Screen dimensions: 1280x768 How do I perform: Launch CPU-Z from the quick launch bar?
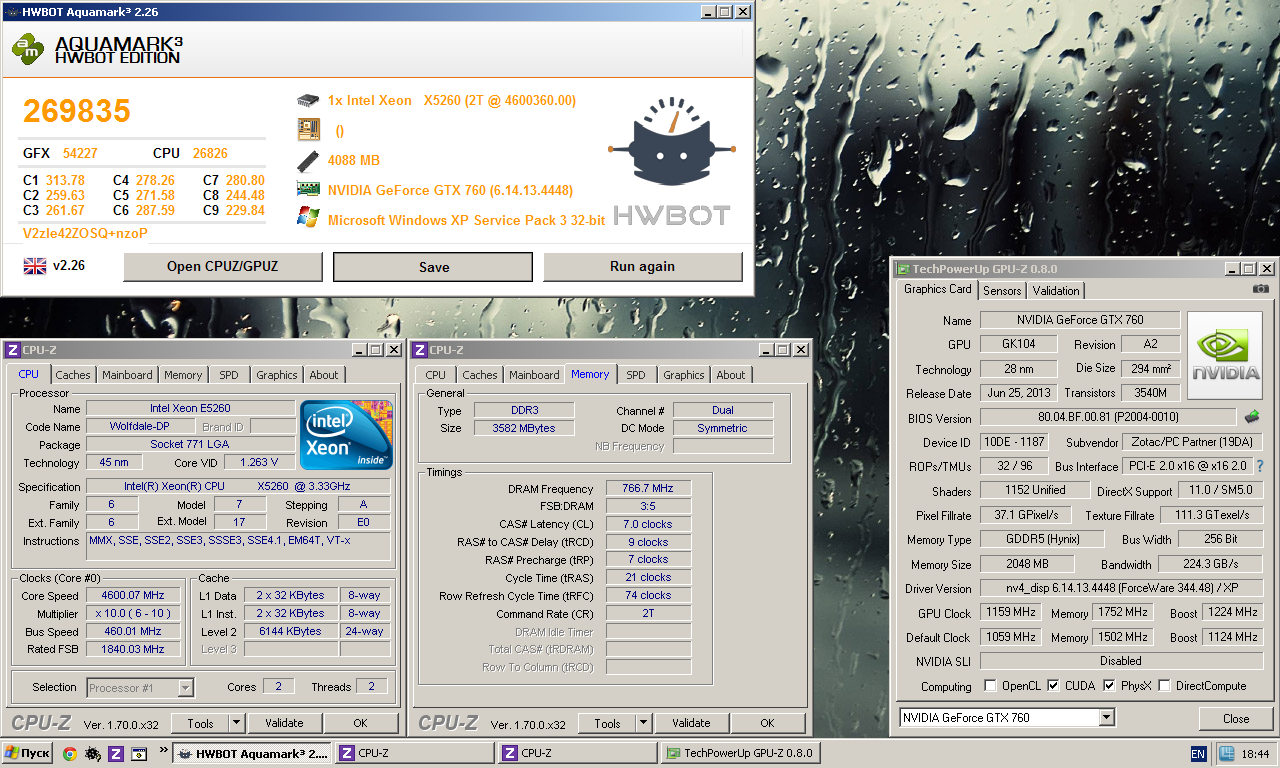click(x=115, y=754)
